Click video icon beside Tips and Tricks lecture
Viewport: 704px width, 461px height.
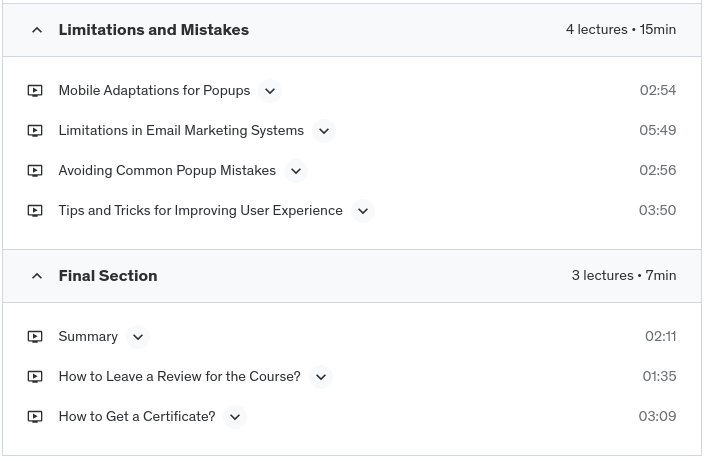(35, 211)
